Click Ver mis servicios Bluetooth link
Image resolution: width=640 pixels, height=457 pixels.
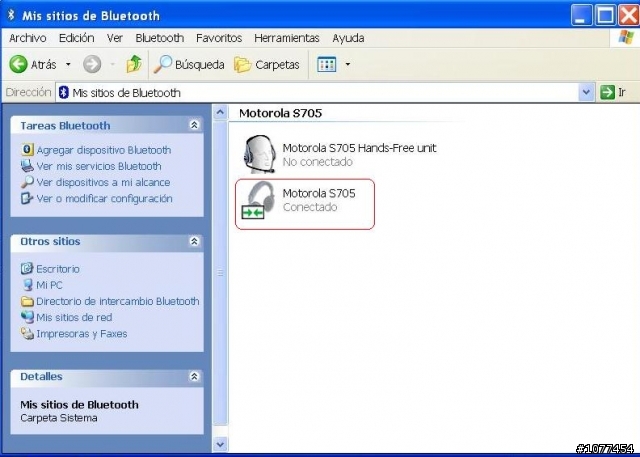[x=99, y=166]
